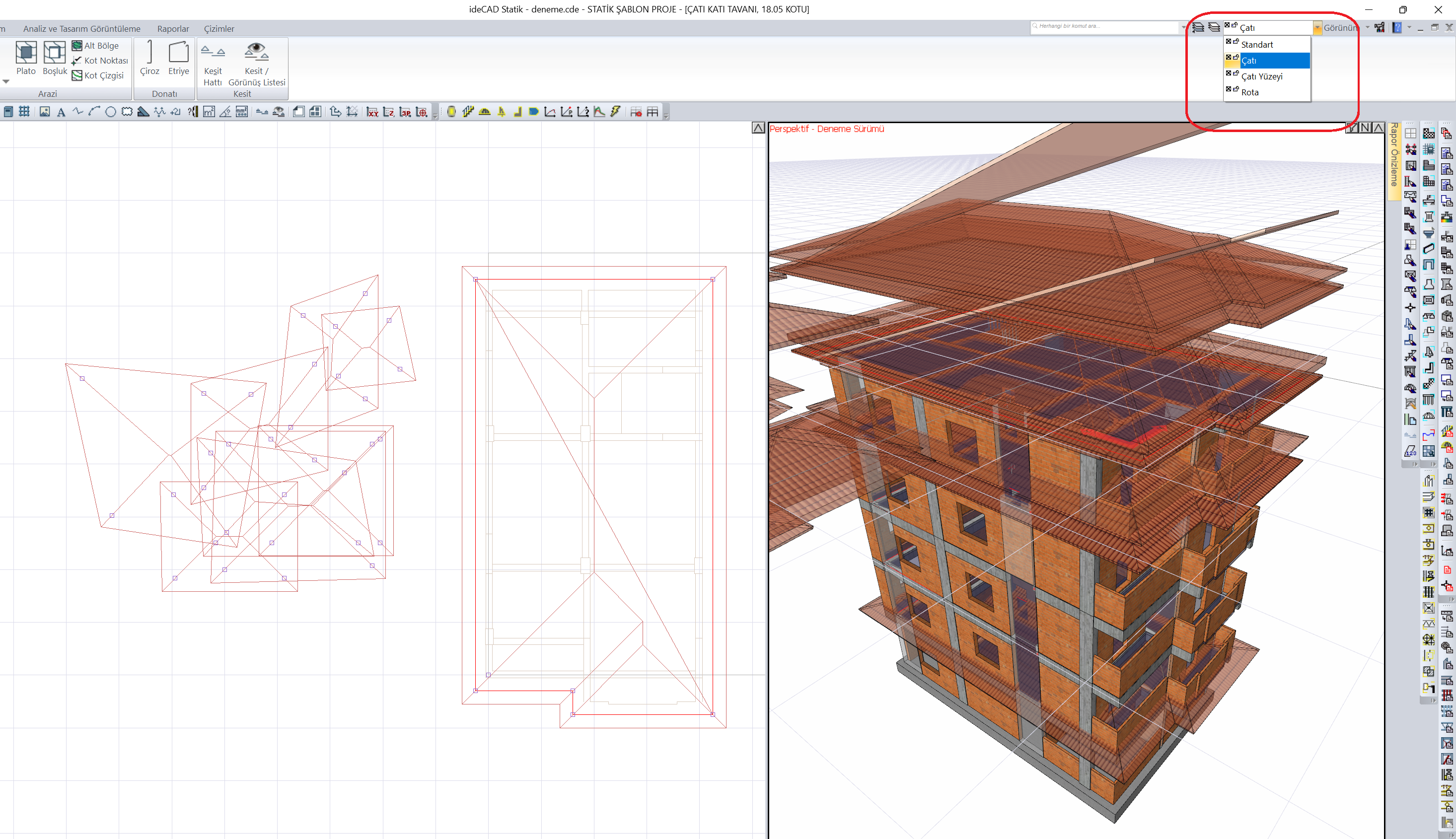Toggle the lock icon of the Çatı Yüzeyi layer

pos(1236,73)
